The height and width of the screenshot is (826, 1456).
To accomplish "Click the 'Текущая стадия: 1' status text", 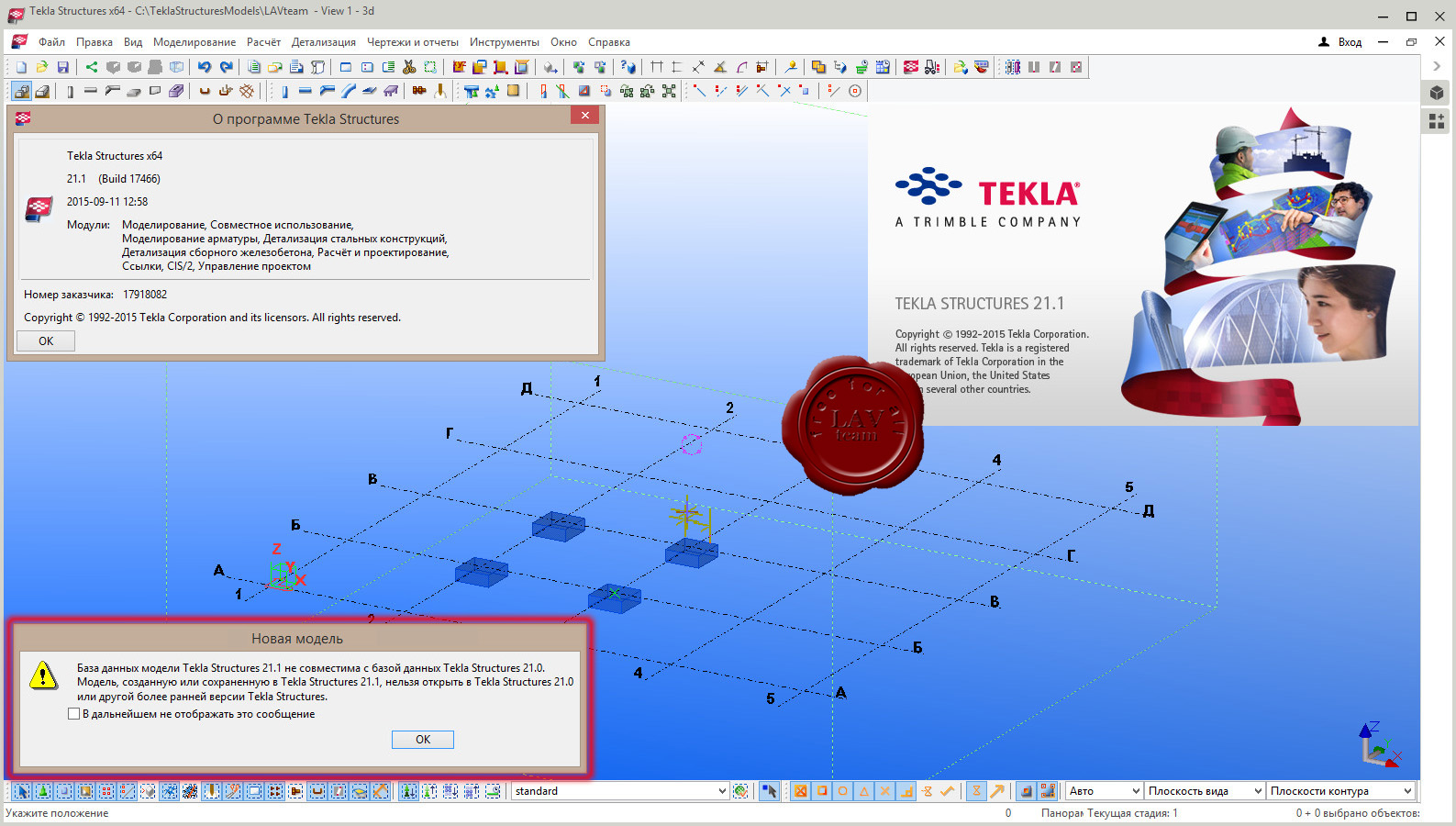I will (1132, 813).
